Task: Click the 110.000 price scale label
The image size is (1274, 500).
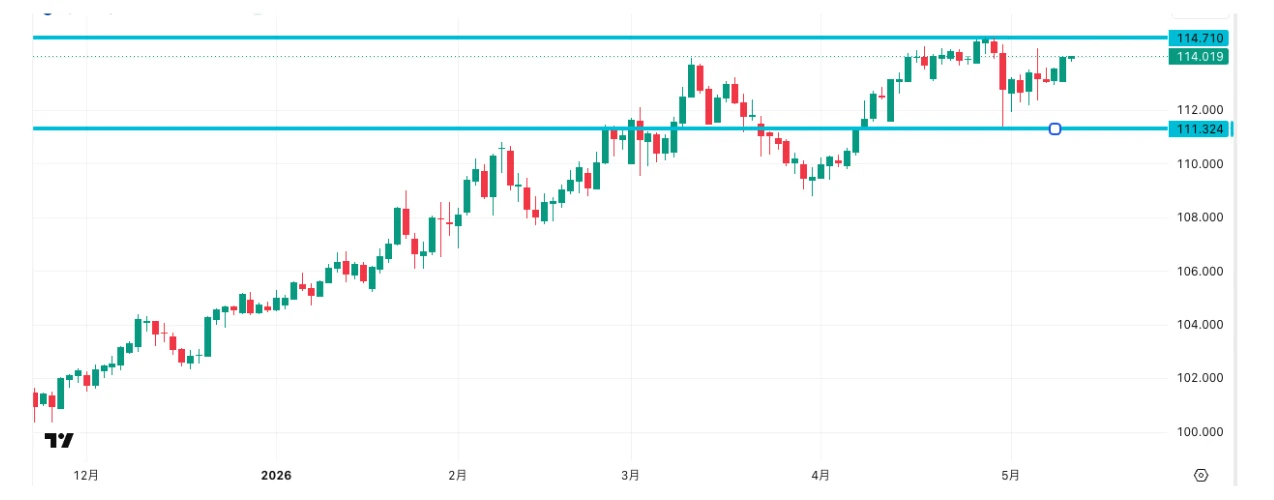Action: tap(1199, 164)
